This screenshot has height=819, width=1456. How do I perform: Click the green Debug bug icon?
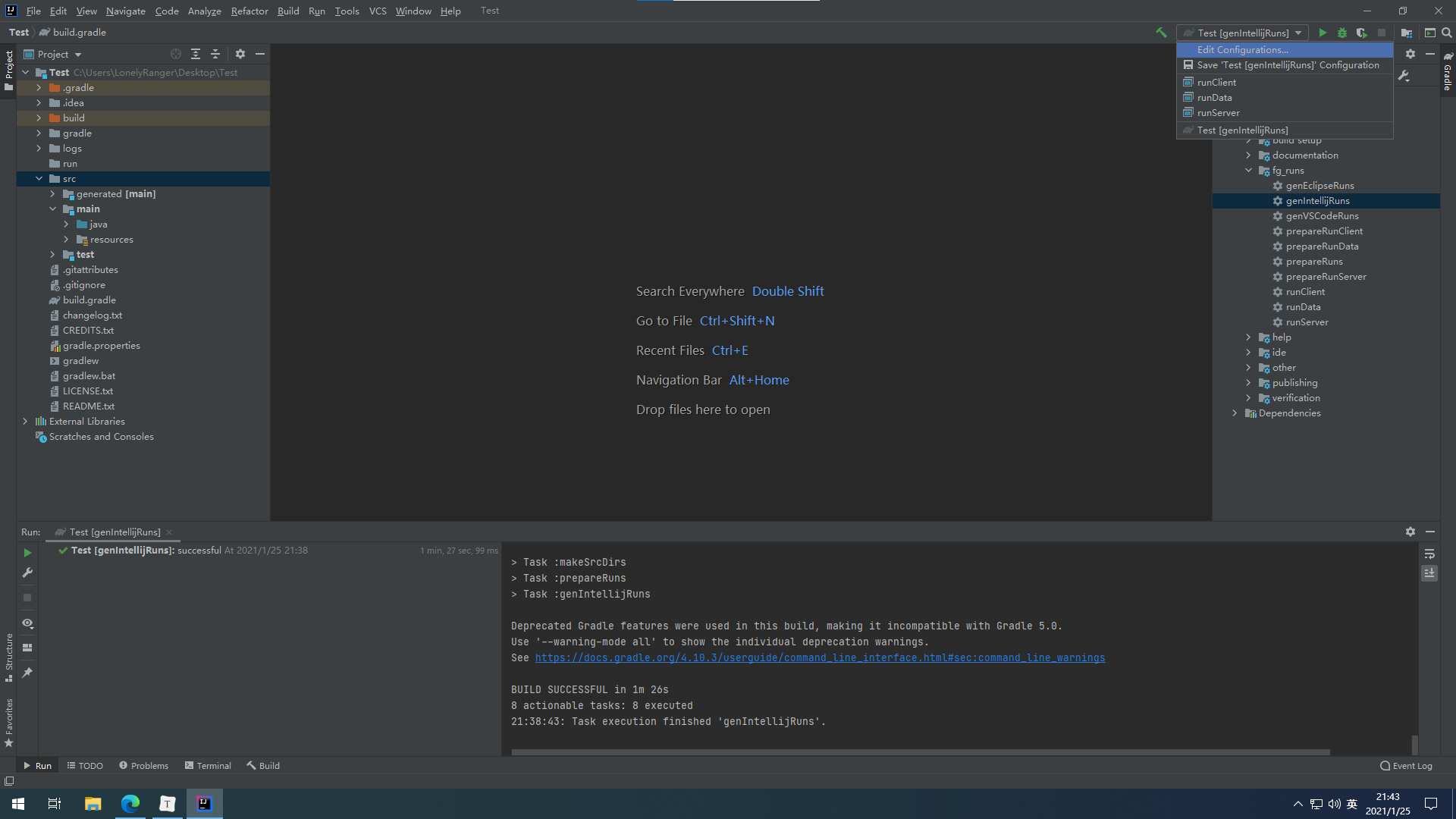coord(1342,33)
